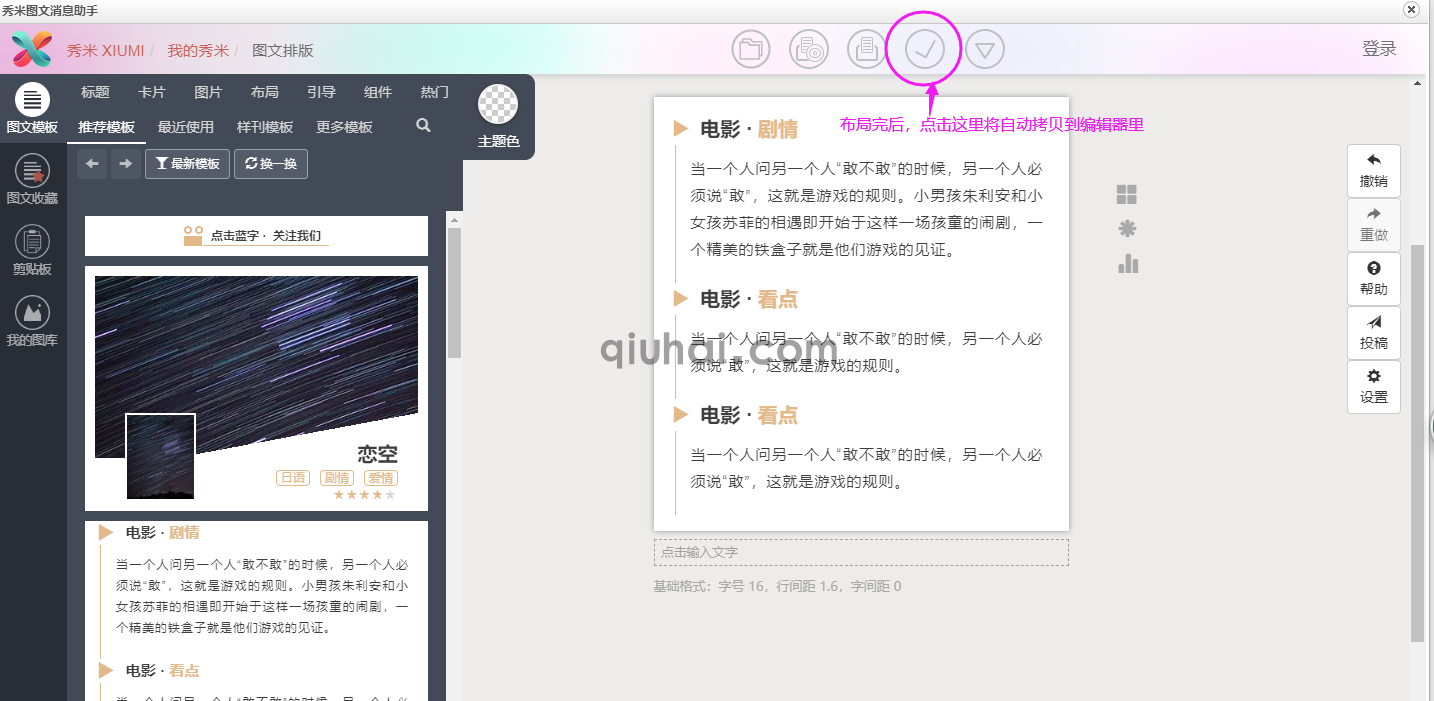Click the circled confirm checkmark to copy layout

(x=924, y=48)
